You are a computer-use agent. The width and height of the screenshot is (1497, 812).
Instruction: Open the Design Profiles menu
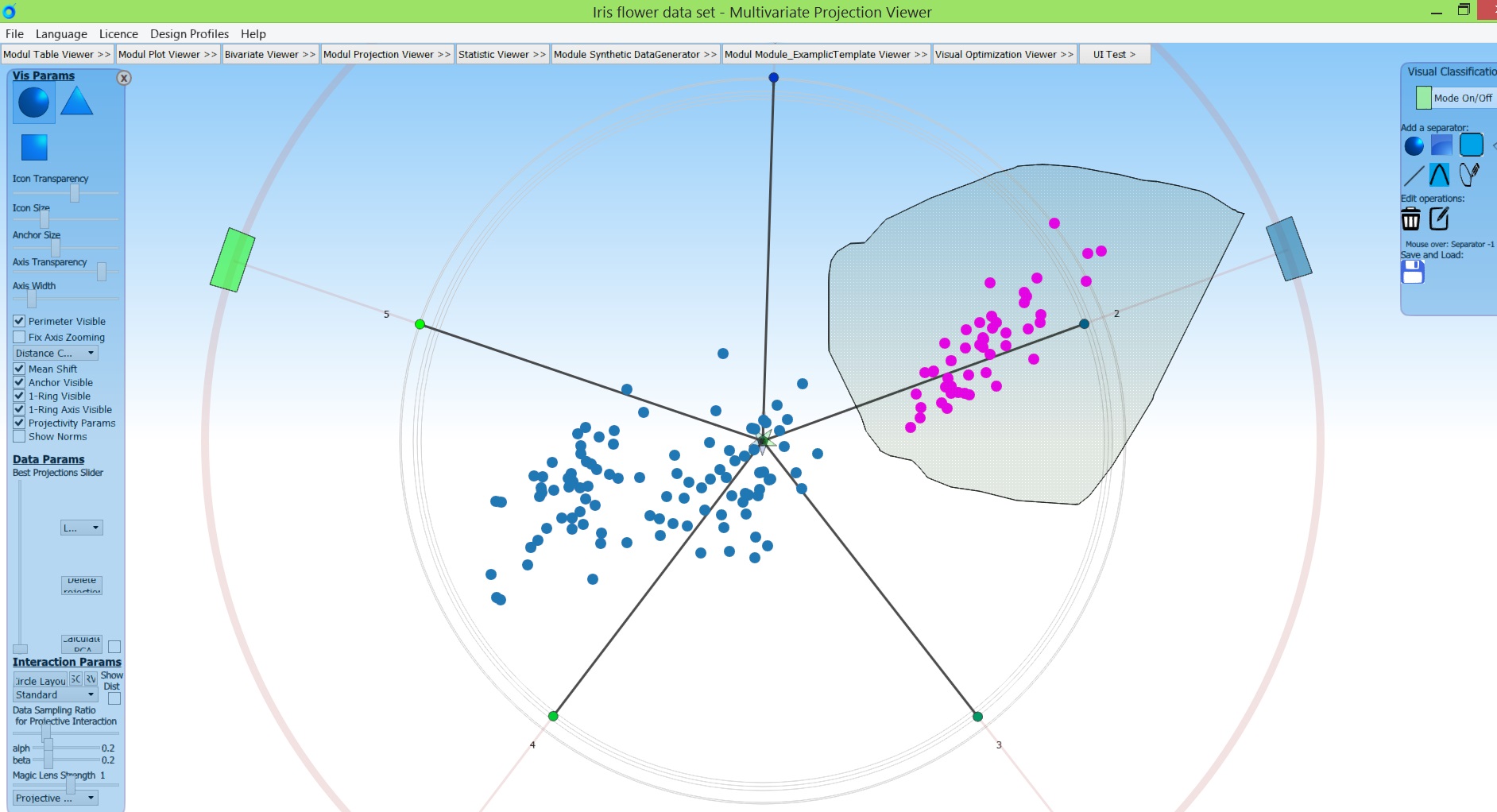(x=189, y=33)
